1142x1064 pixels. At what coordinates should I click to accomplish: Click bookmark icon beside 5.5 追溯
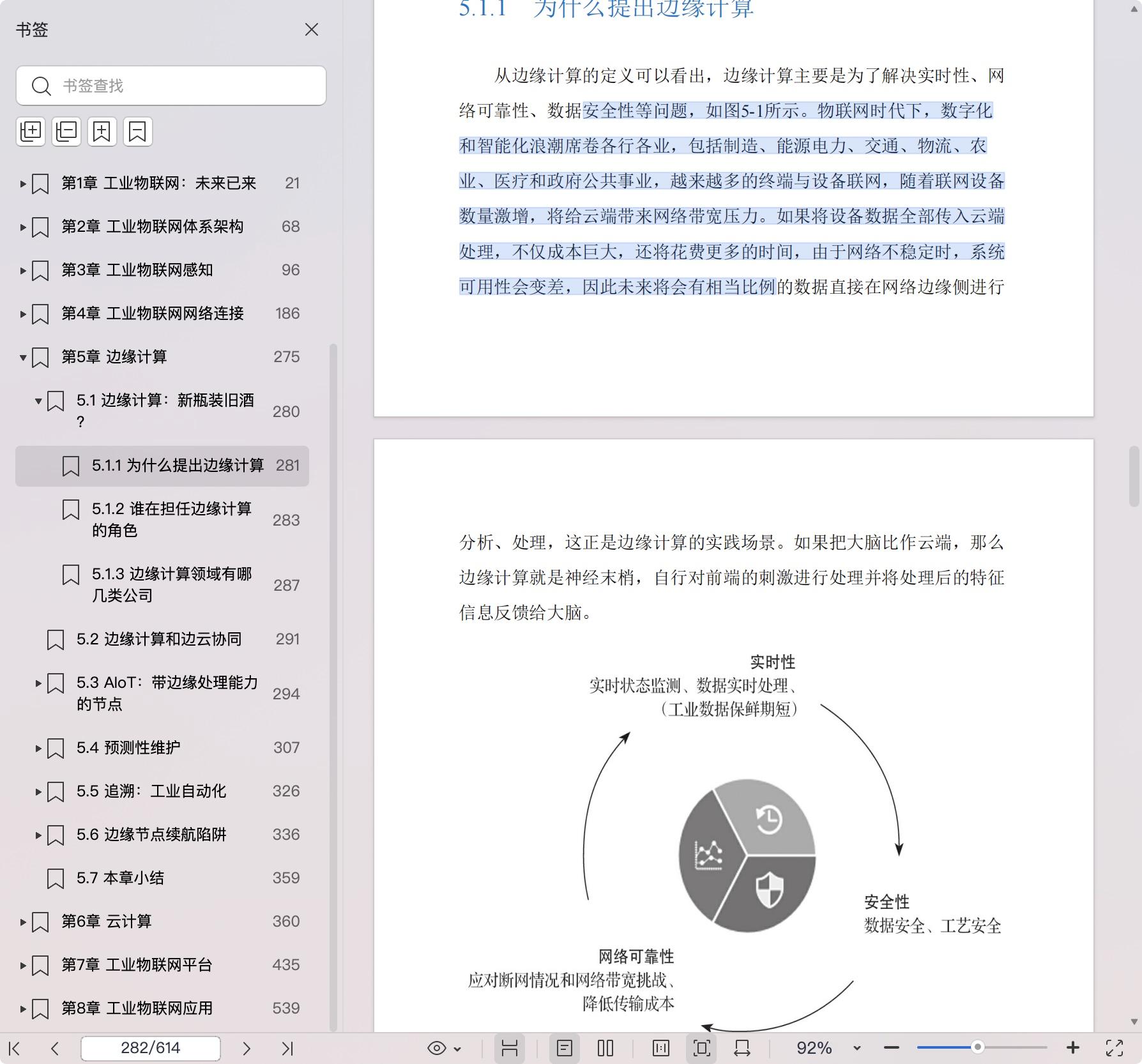56,792
